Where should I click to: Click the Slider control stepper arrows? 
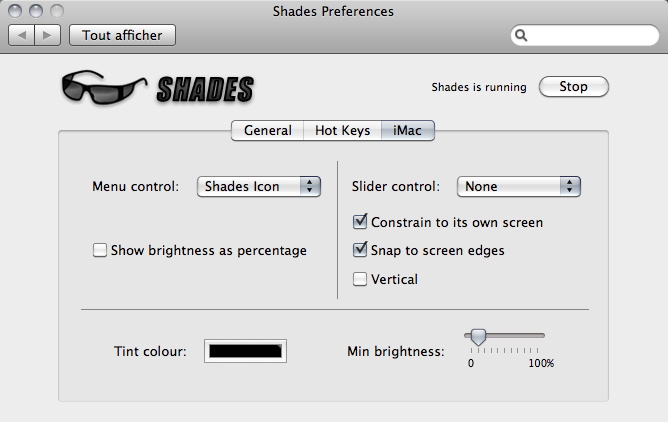tap(570, 186)
